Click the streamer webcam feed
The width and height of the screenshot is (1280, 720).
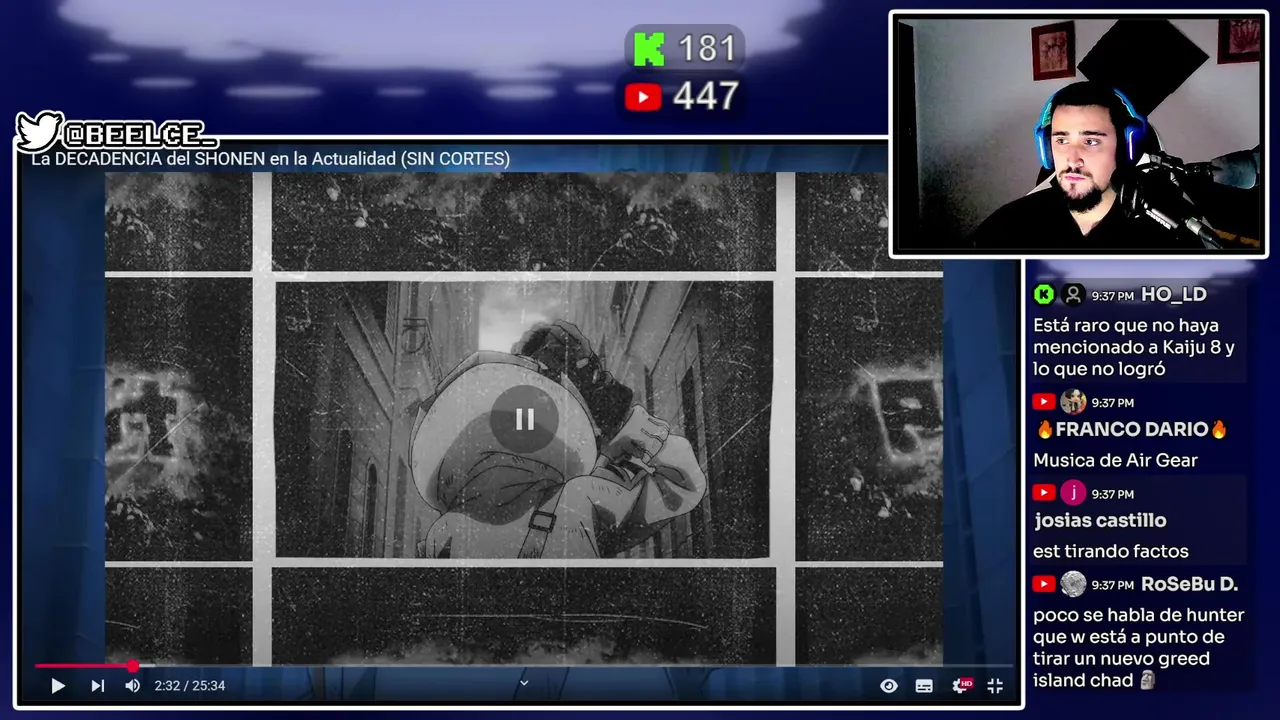point(1078,134)
